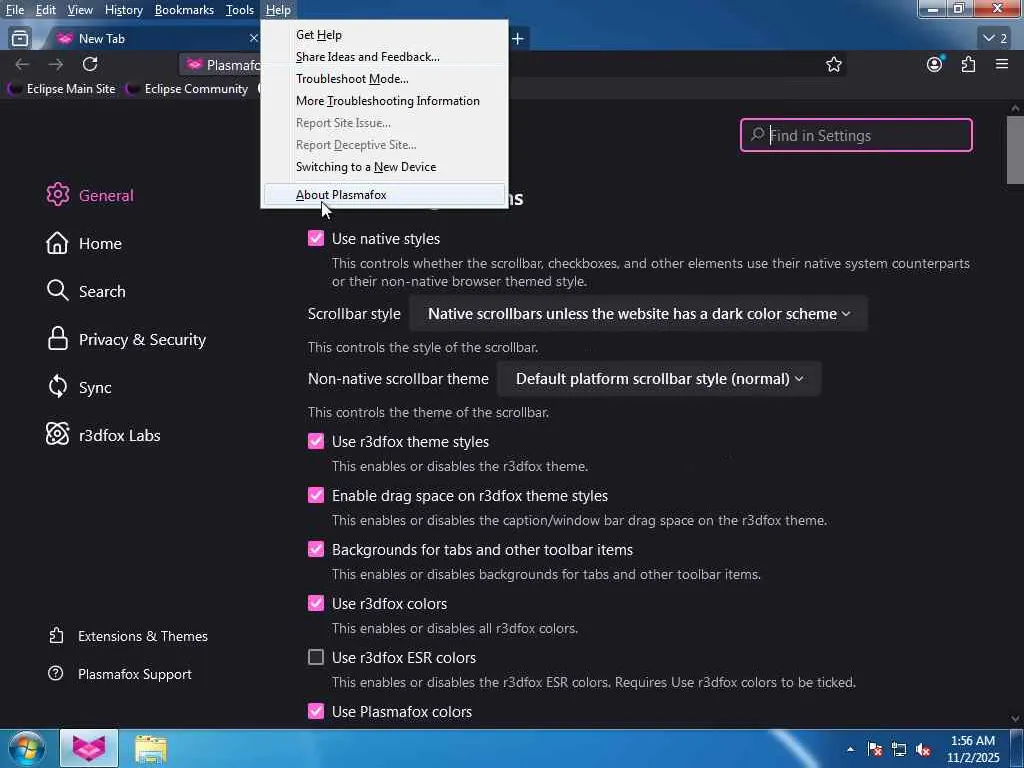Open the Firefox View tab icon
Image resolution: width=1024 pixels, height=768 pixels.
(20, 39)
